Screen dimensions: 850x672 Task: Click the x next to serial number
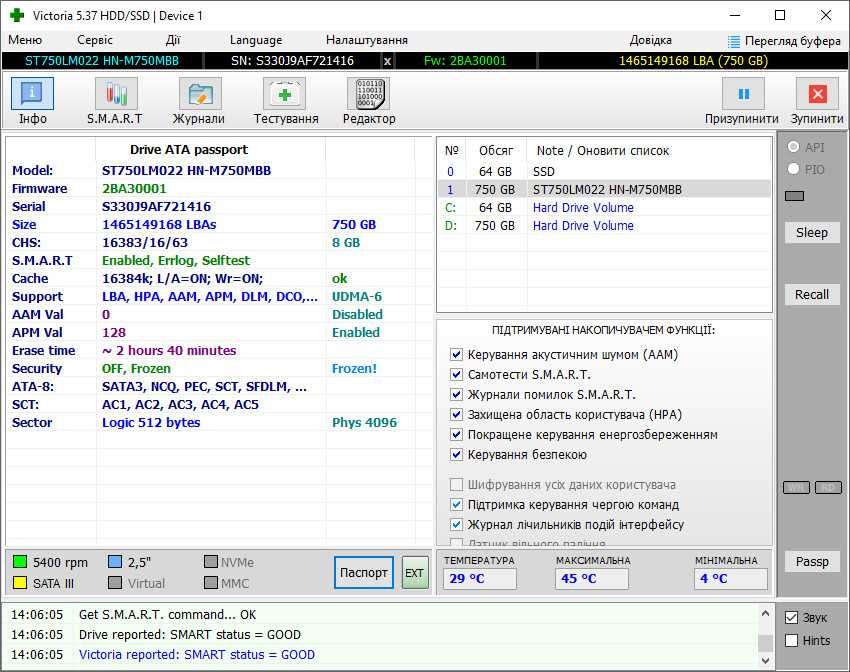[x=387, y=61]
